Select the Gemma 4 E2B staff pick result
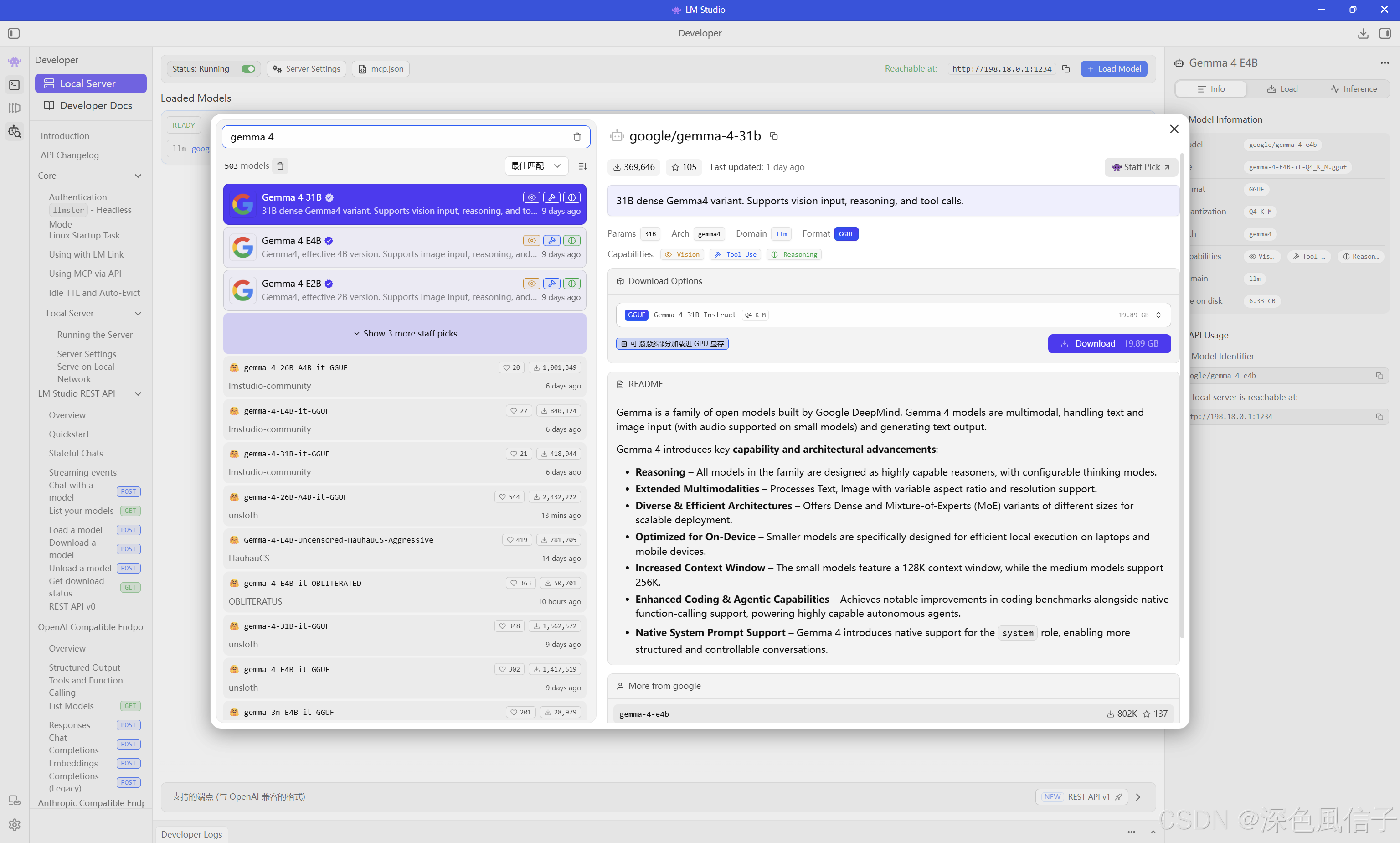This screenshot has width=1400, height=843. [x=405, y=290]
